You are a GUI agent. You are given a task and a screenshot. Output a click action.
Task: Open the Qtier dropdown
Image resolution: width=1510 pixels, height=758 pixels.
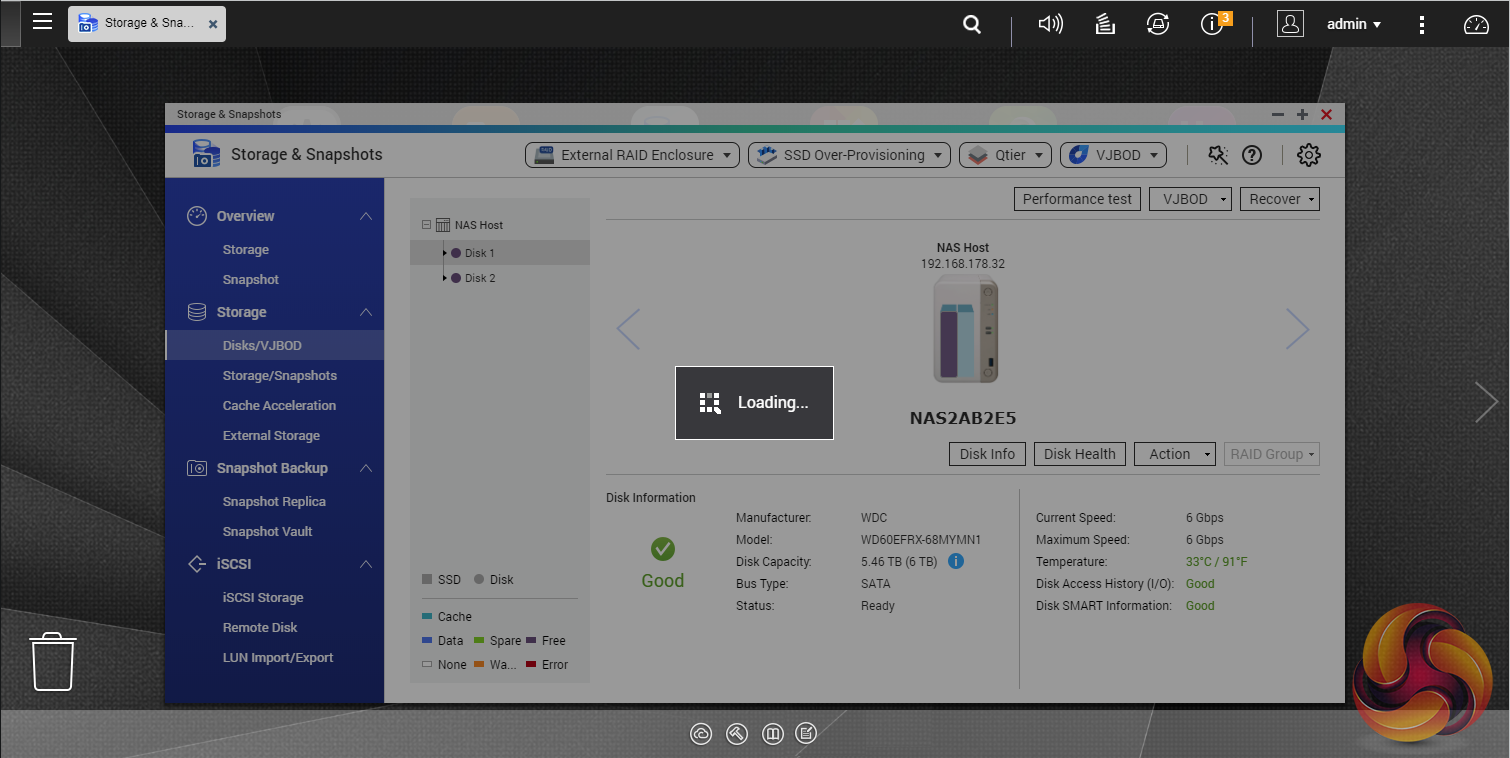coord(1005,155)
